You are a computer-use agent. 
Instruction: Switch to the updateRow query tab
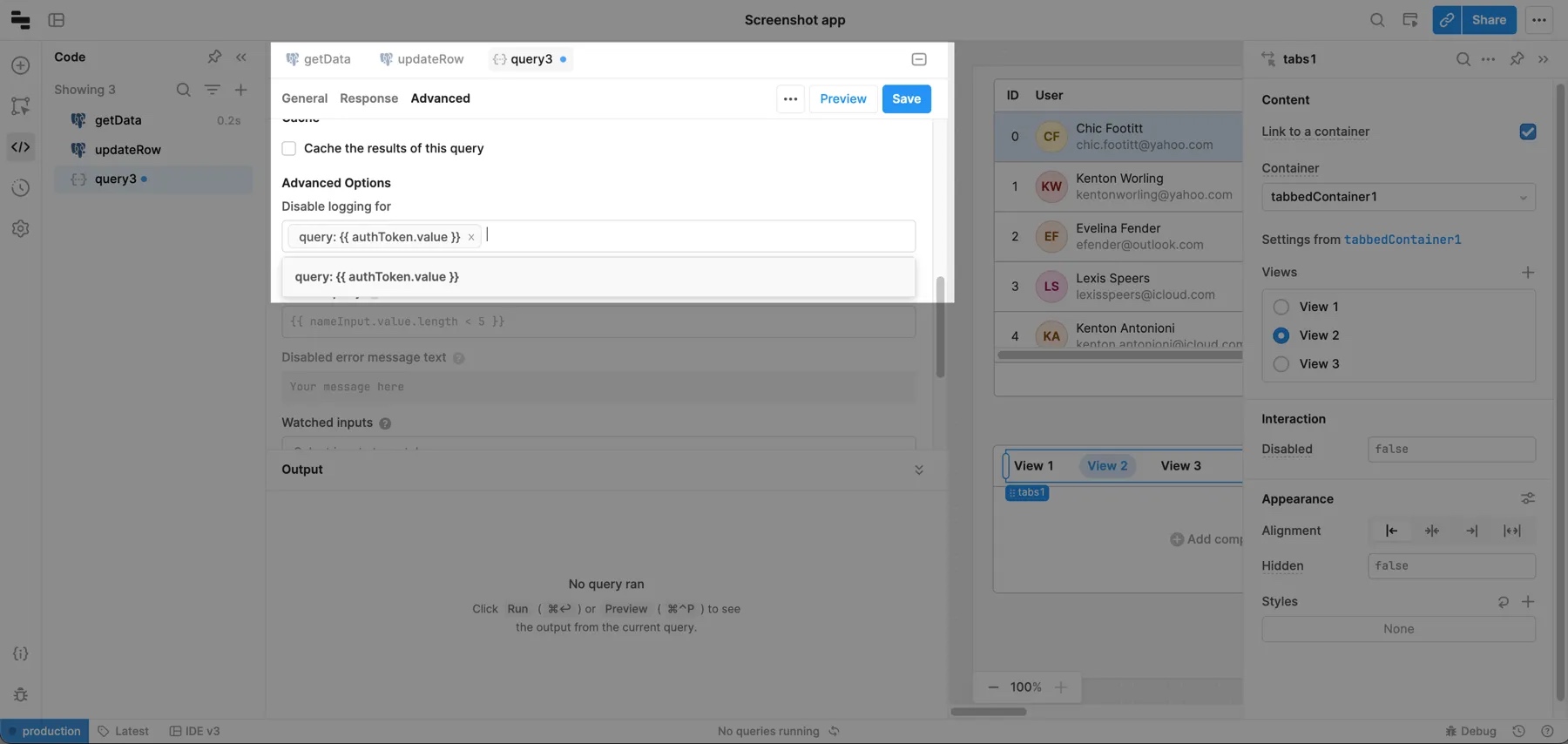point(422,59)
